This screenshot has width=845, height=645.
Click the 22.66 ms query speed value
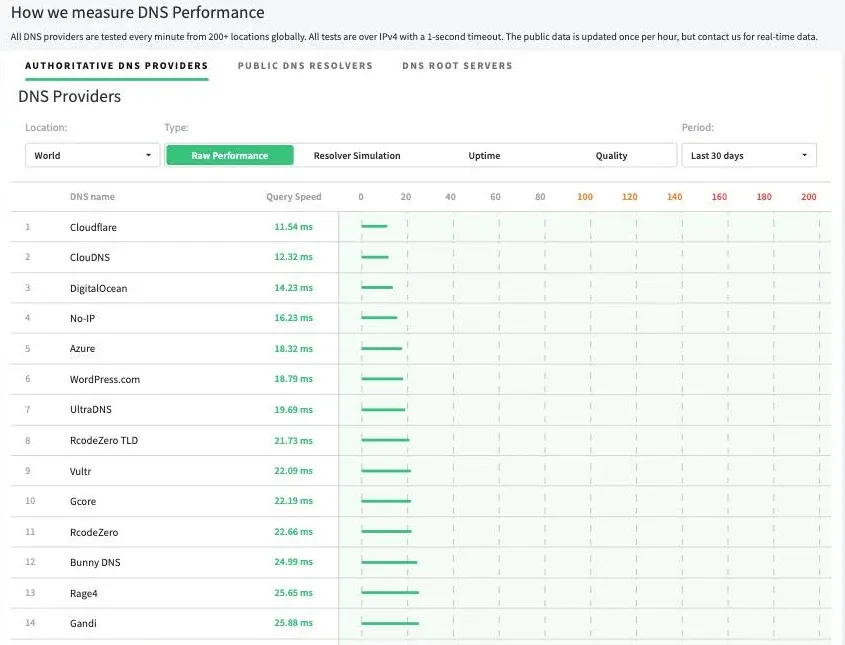(x=293, y=531)
